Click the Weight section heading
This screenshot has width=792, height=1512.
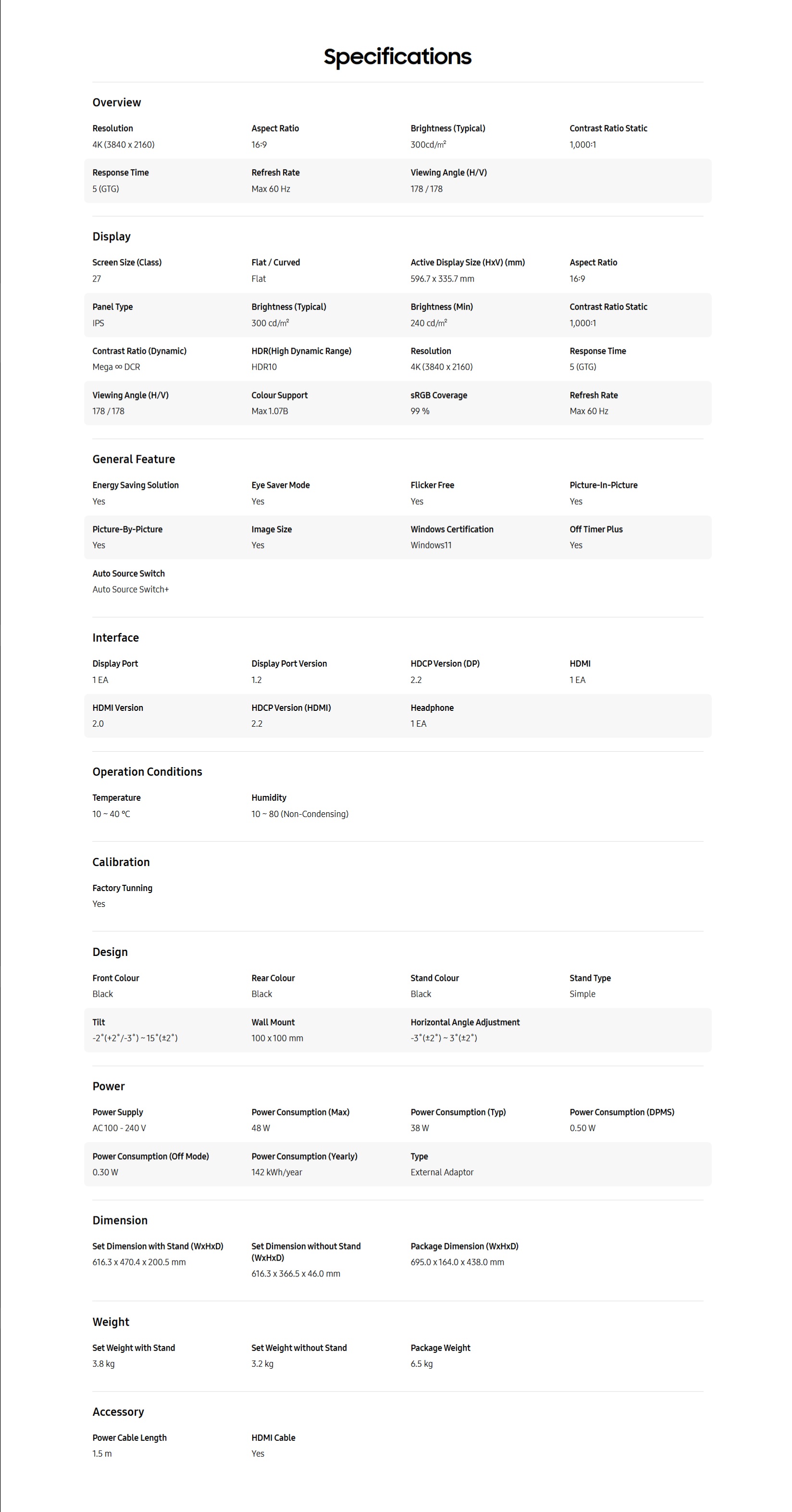pos(111,1322)
